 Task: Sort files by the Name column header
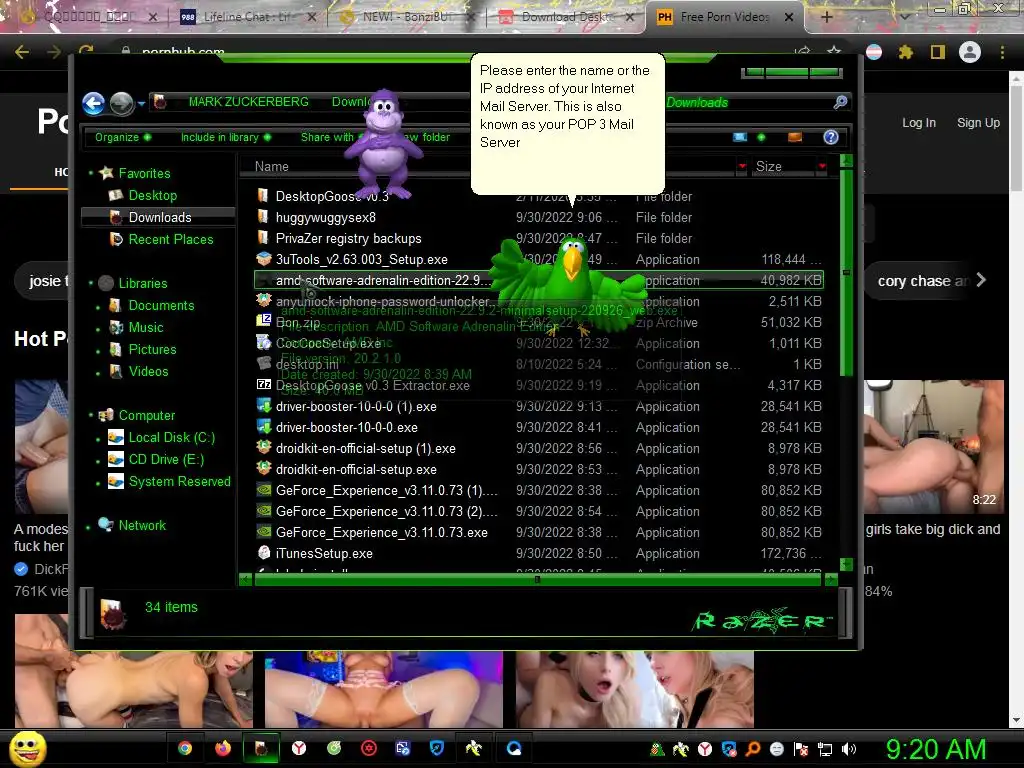(x=272, y=167)
